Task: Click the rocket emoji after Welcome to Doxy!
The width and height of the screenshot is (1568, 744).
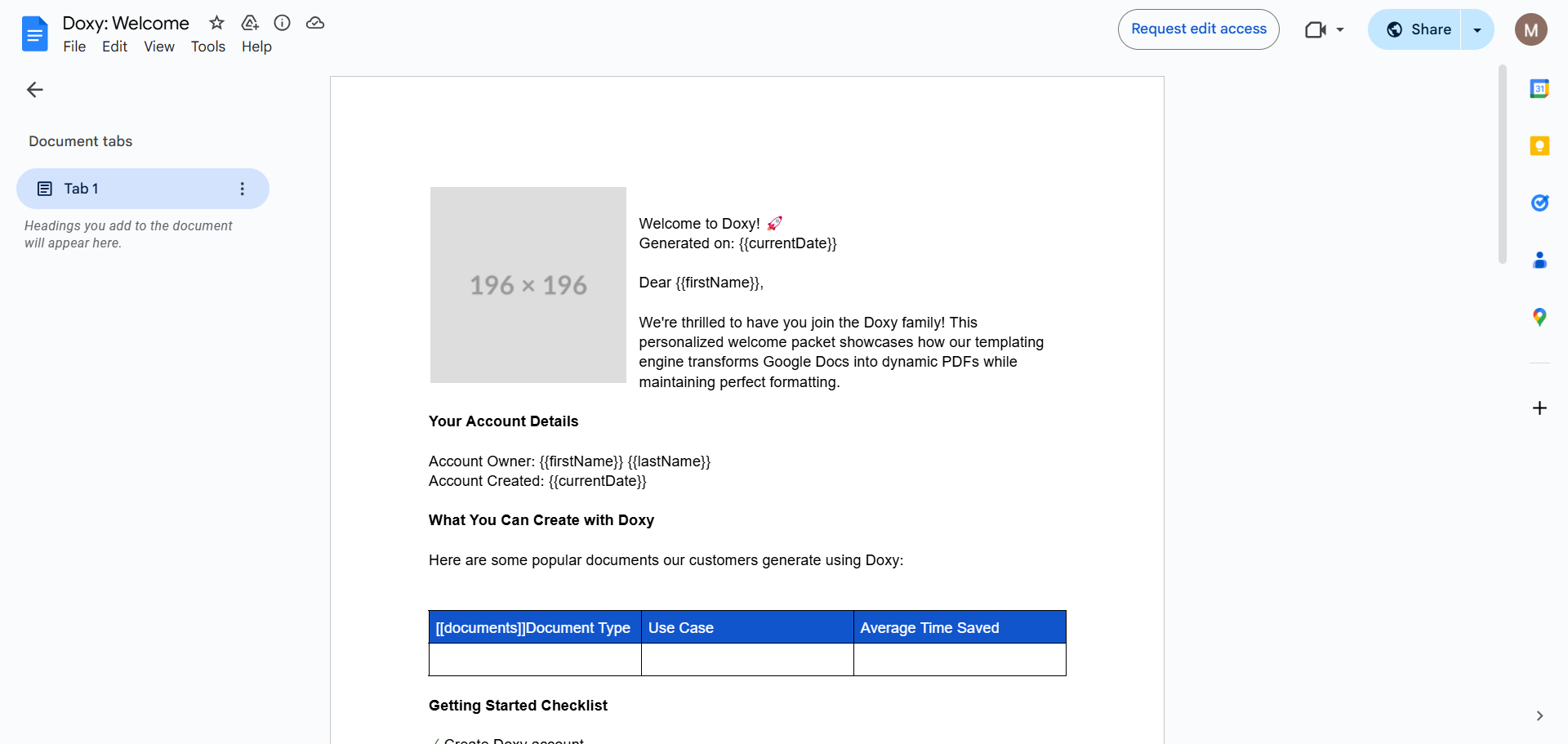Action: (774, 223)
